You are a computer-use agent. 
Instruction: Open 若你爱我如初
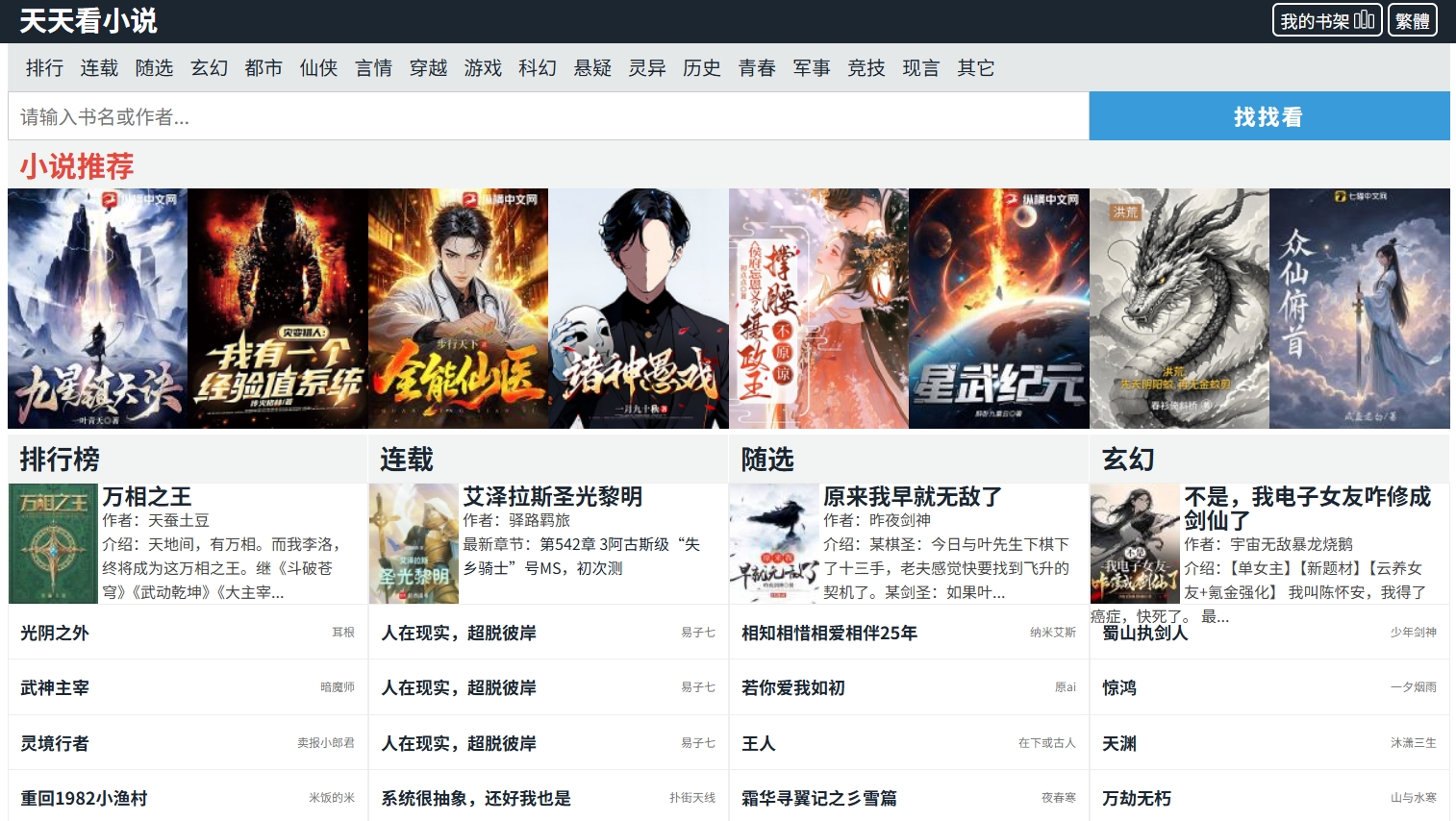[x=793, y=687]
